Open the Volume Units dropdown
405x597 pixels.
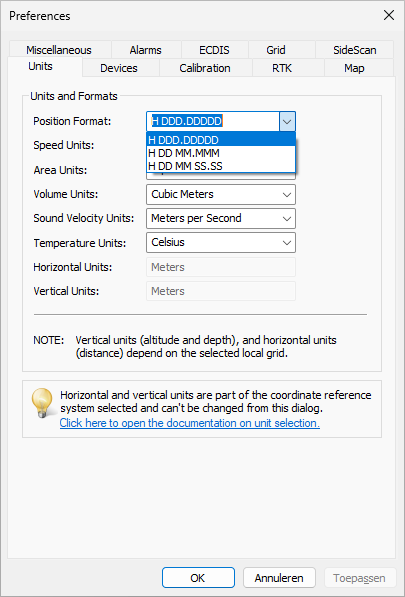click(221, 194)
